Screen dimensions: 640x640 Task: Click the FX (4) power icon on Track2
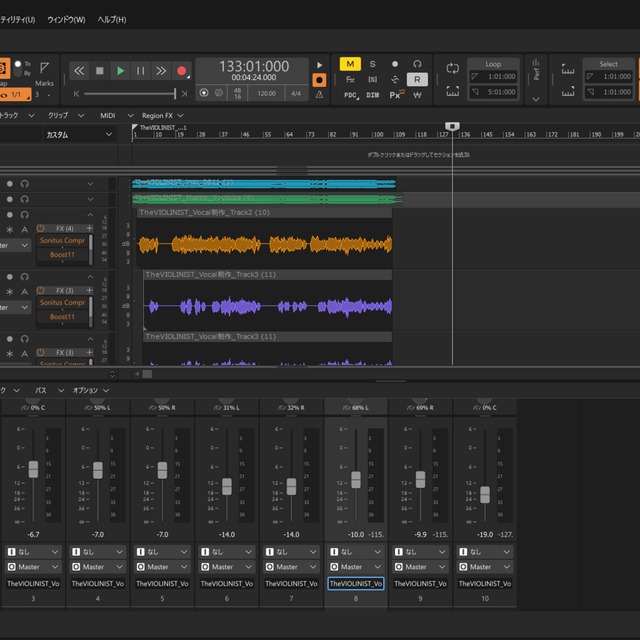[41, 229]
